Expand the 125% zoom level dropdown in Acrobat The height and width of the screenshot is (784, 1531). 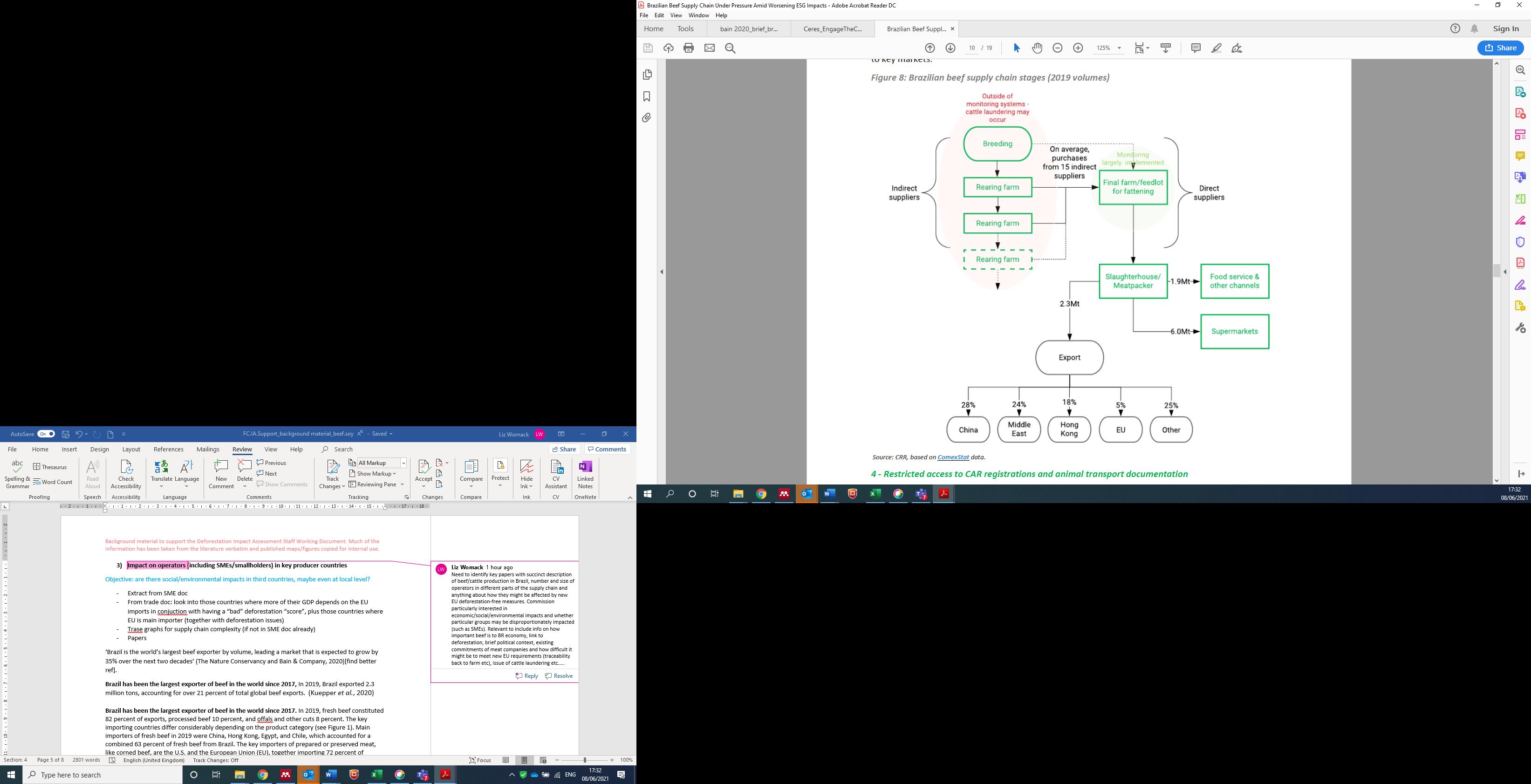click(1120, 48)
